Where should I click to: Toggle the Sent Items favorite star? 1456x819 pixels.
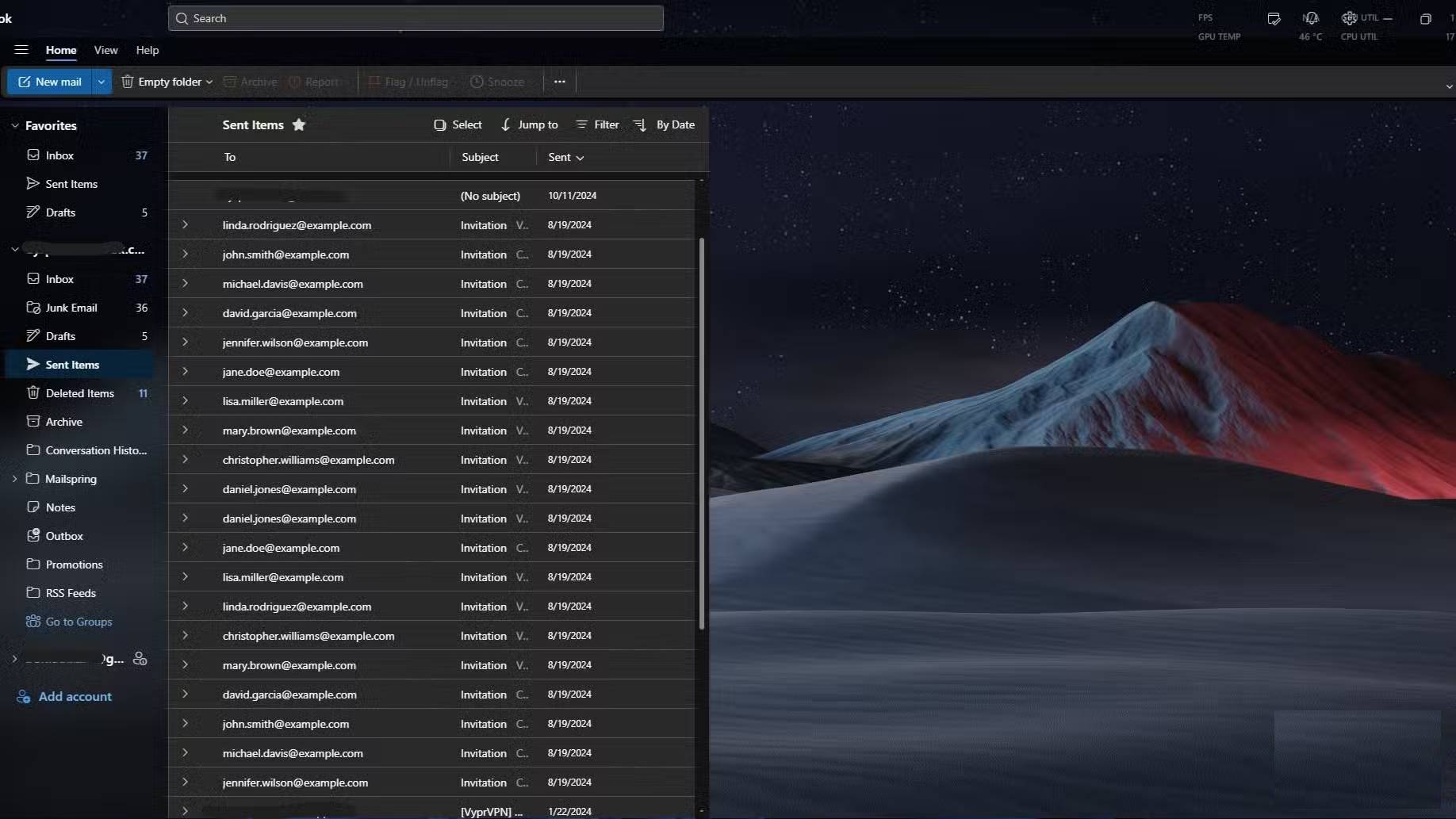299,124
